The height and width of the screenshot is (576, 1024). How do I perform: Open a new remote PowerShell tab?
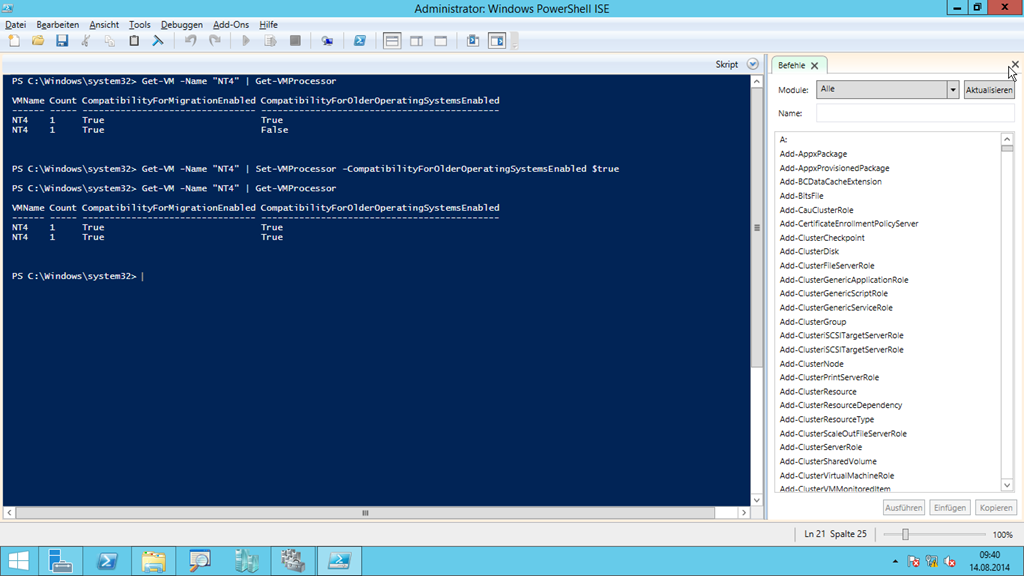(x=327, y=41)
